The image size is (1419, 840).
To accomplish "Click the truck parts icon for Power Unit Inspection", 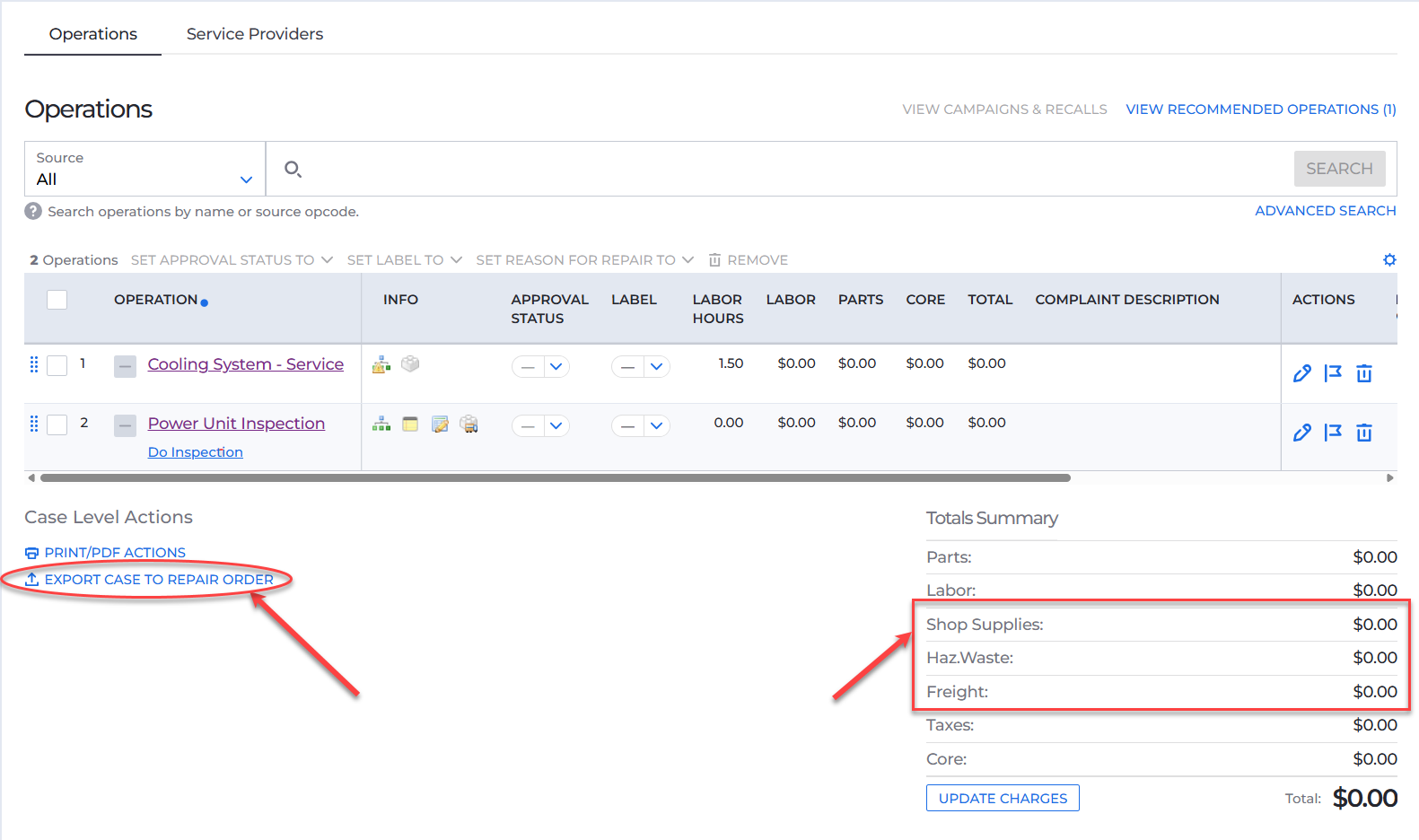I will (x=469, y=424).
